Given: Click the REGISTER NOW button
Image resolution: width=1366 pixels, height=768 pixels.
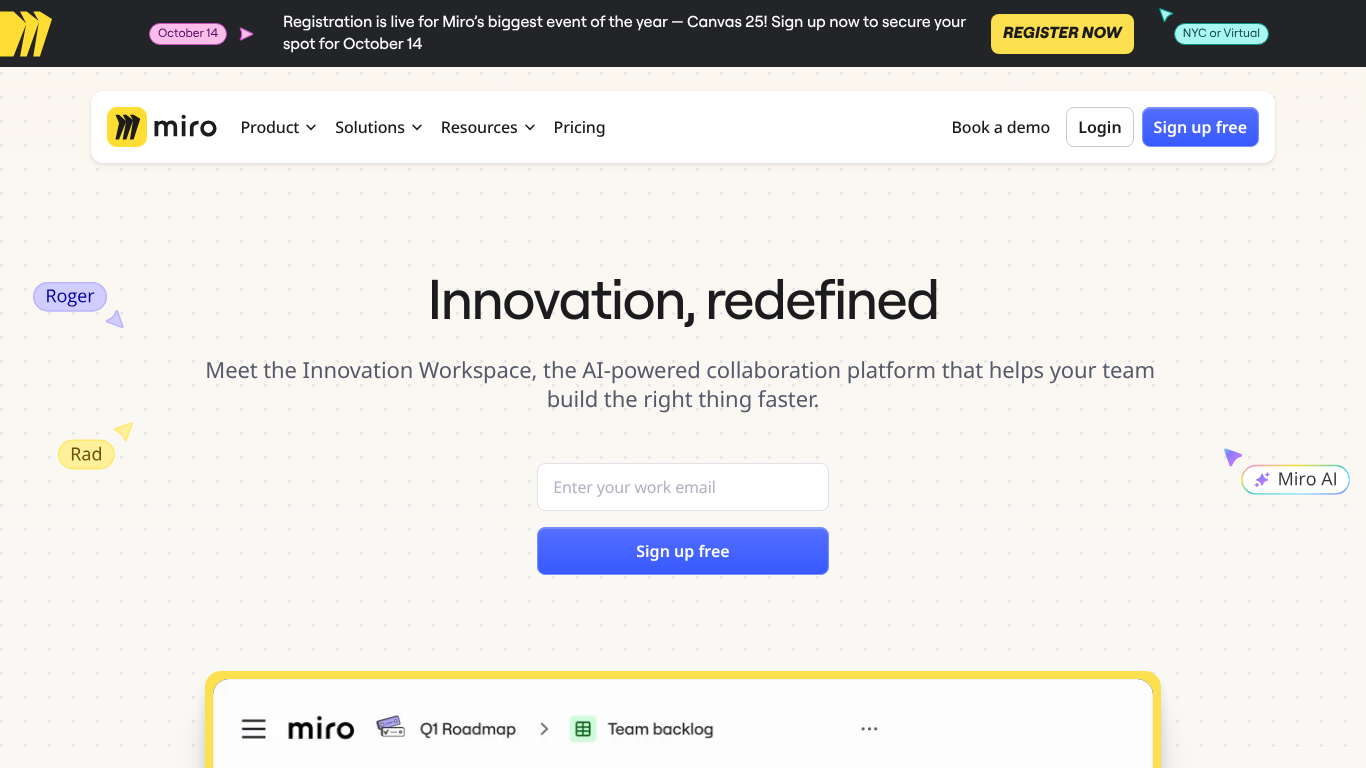Looking at the screenshot, I should pos(1062,33).
